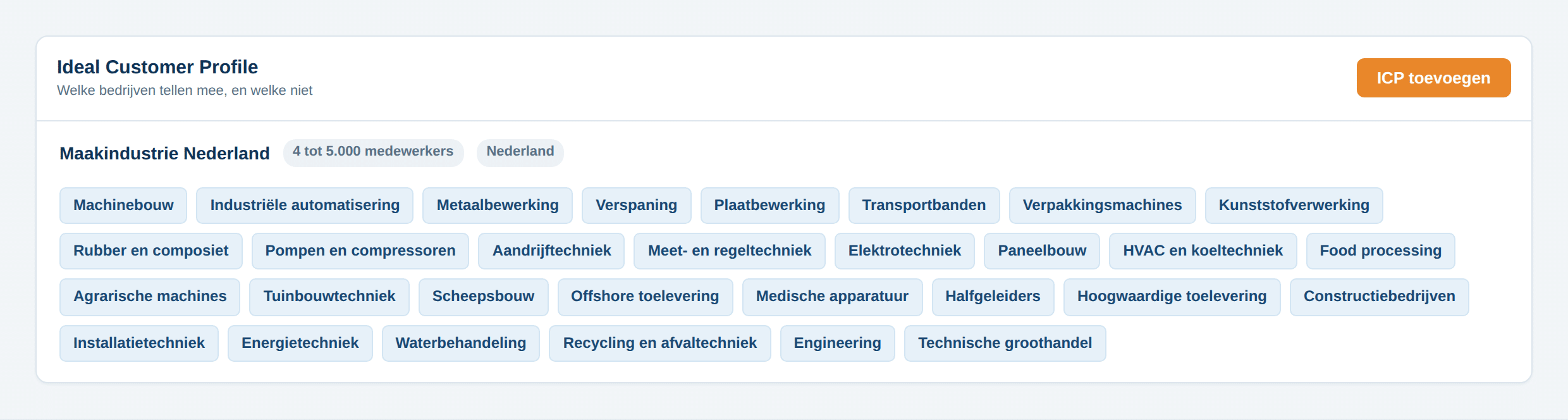This screenshot has width=1568, height=420.
Task: Select the Technische groothandel chip
Action: click(x=1005, y=343)
